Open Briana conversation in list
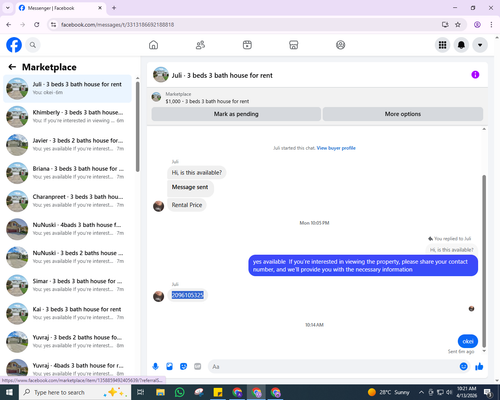Image resolution: width=500 pixels, height=400 pixels. (67, 173)
